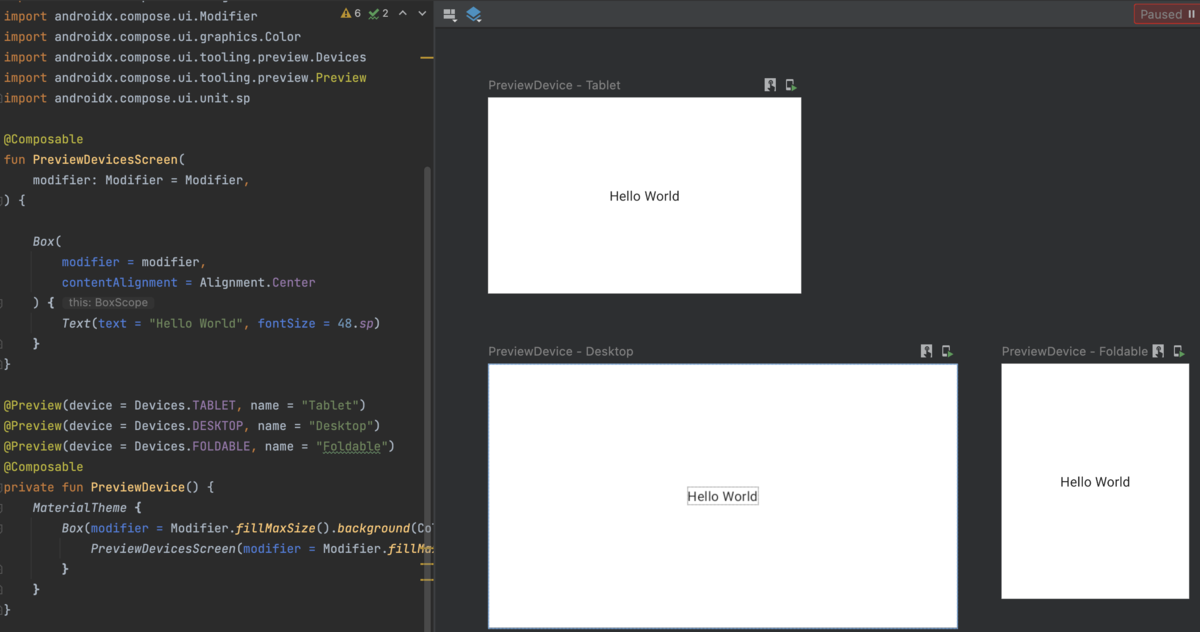
Task: Run the Tablet preview on a device
Action: (x=790, y=85)
